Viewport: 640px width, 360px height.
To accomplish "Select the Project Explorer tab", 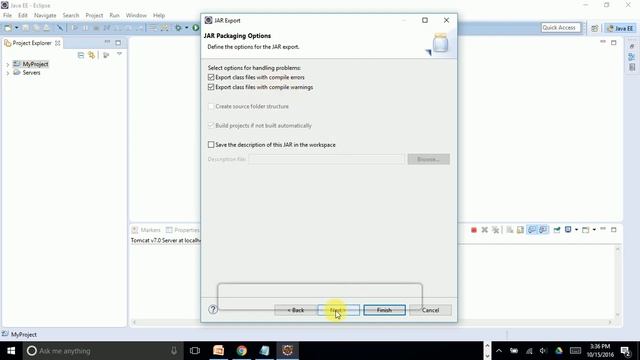I will pos(32,43).
